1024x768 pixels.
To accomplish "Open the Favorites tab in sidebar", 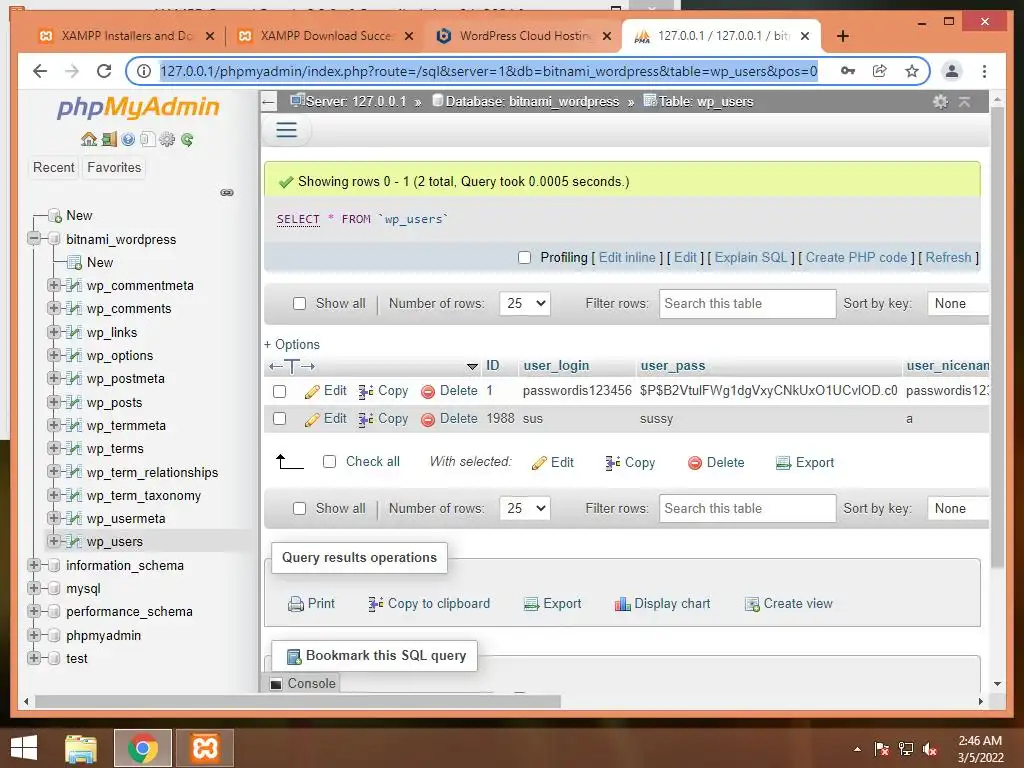I will (x=114, y=168).
